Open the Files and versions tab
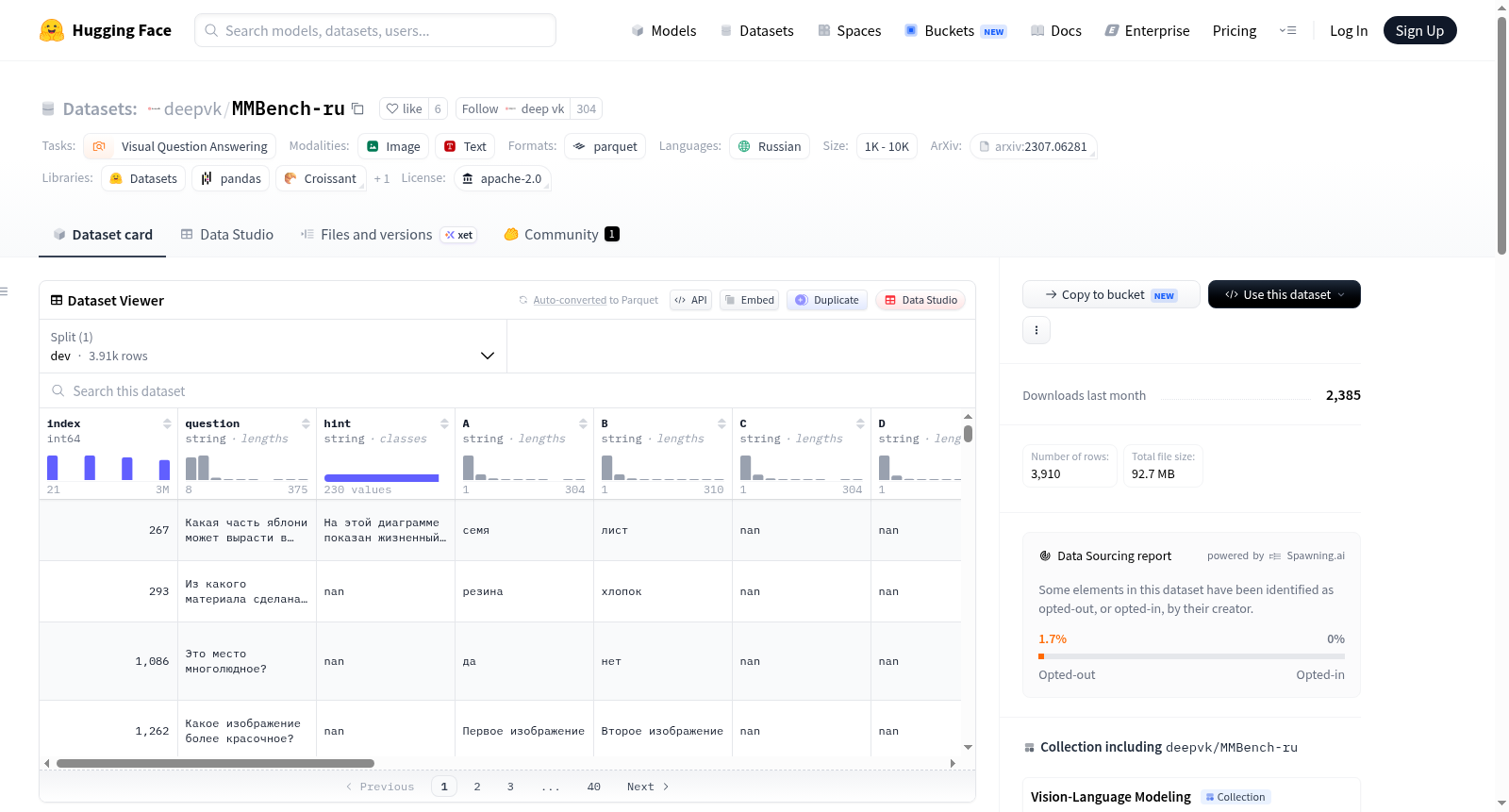The image size is (1509, 812). (x=388, y=234)
